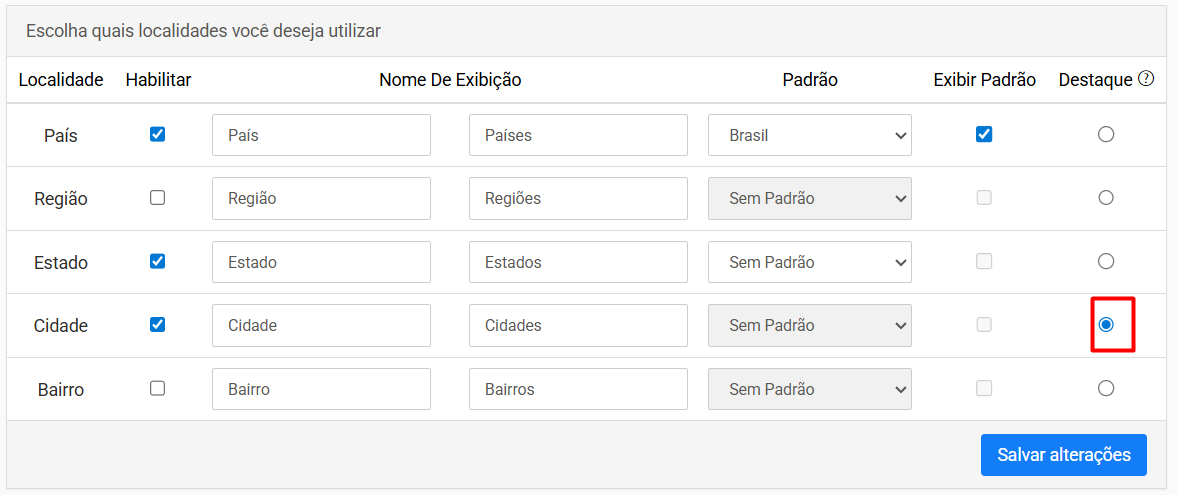Edit the Cidades plural input field
1177x495 pixels.
[578, 325]
